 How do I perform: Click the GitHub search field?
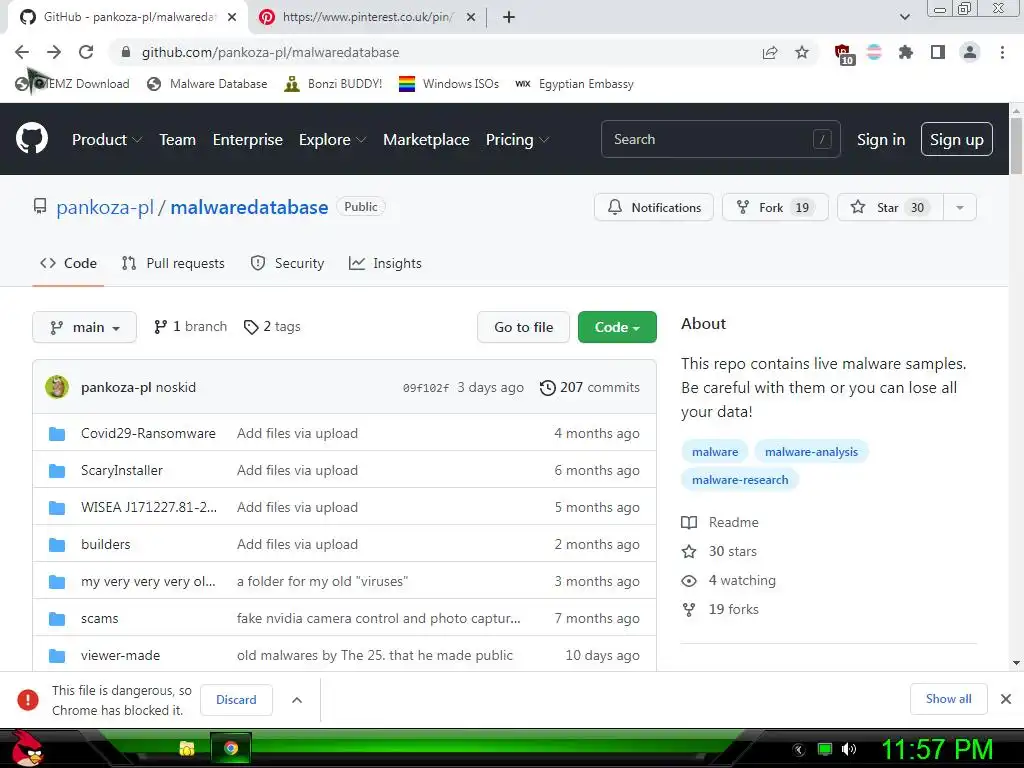tap(720, 139)
